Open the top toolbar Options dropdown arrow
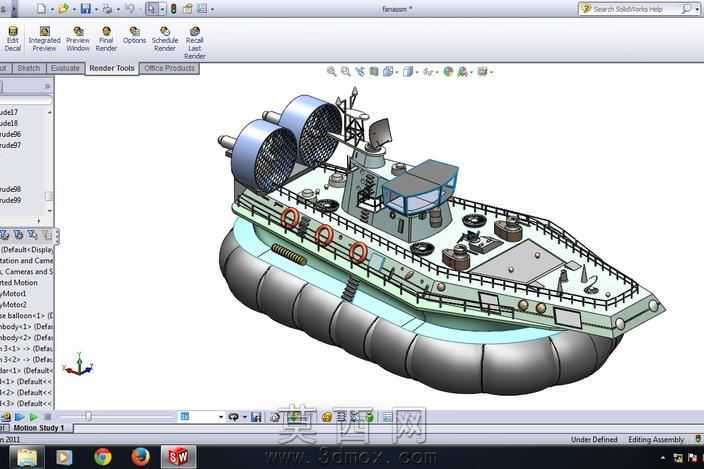 point(212,9)
